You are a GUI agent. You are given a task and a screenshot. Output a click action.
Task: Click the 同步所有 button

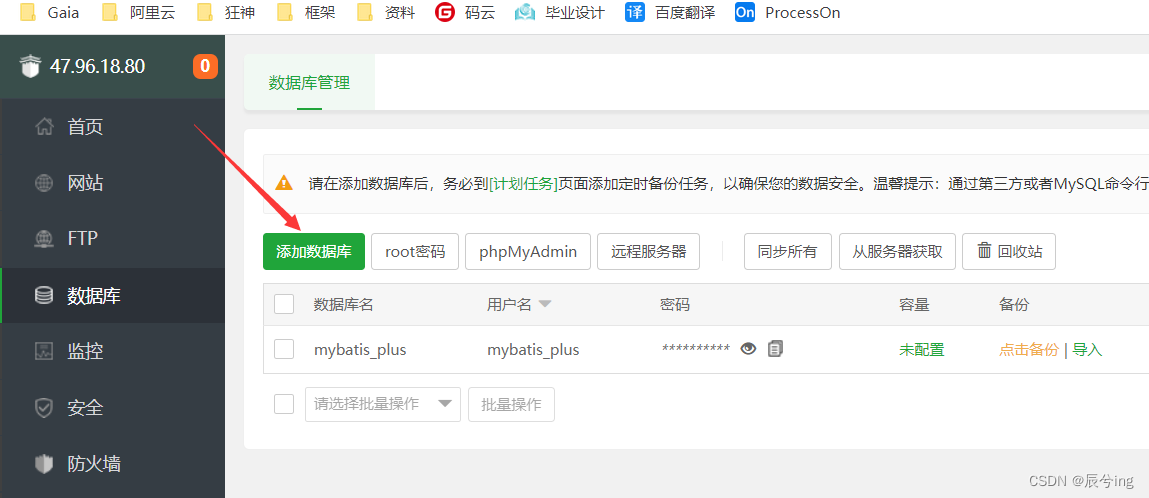788,252
